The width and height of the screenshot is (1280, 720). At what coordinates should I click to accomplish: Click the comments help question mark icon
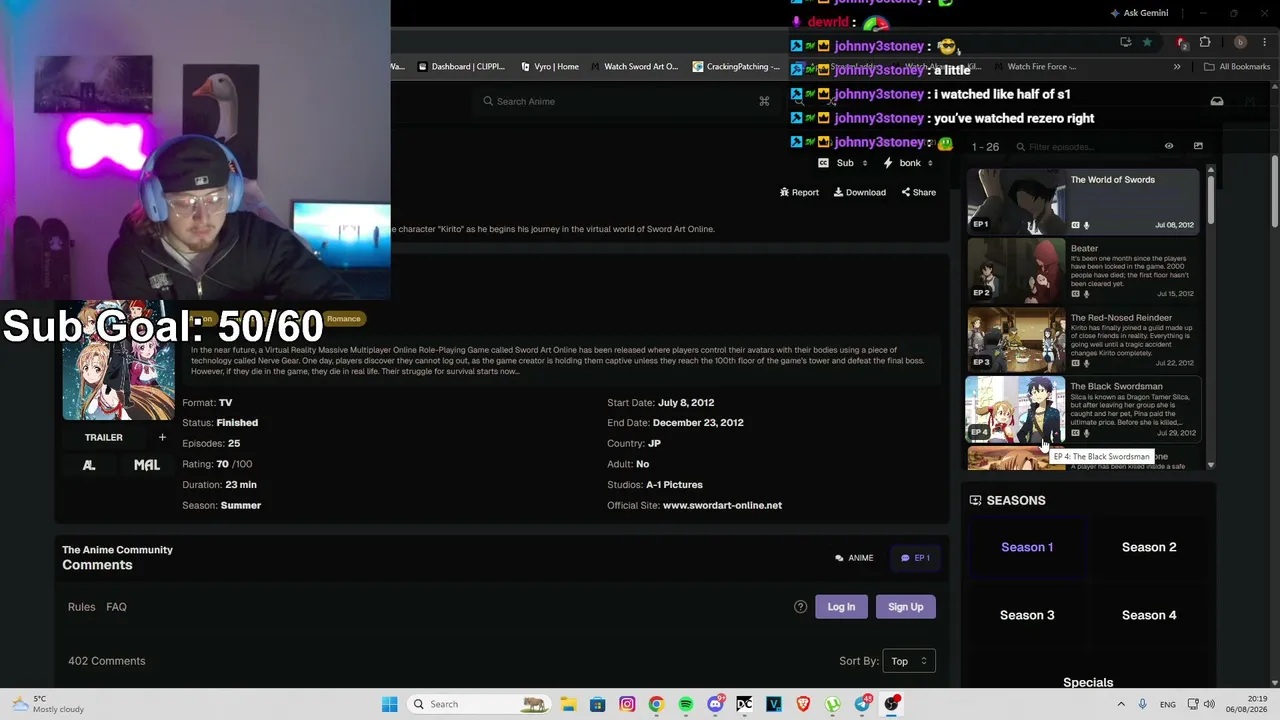pyautogui.click(x=800, y=607)
